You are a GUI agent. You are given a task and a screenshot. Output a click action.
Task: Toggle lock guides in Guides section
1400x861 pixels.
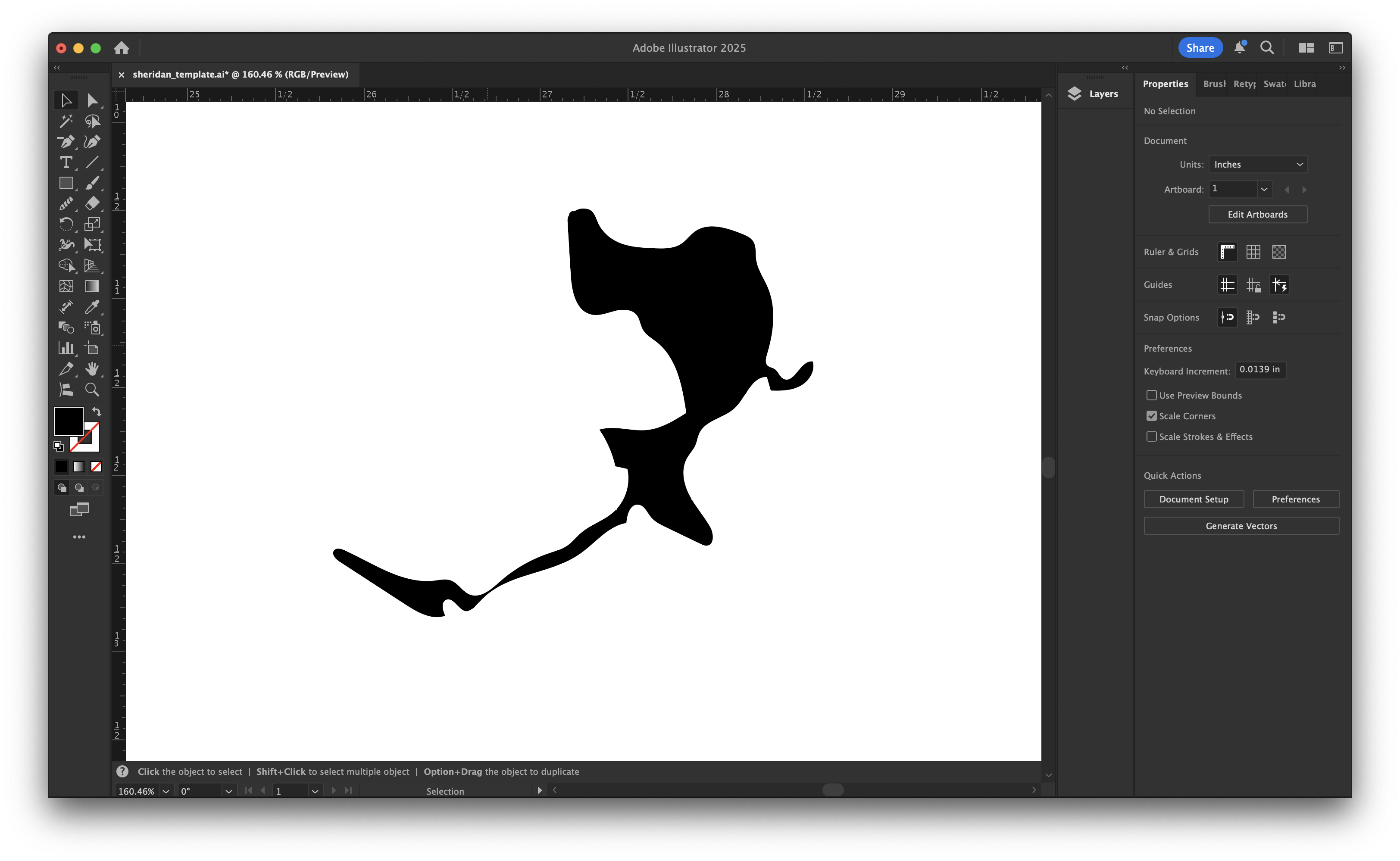(x=1253, y=285)
